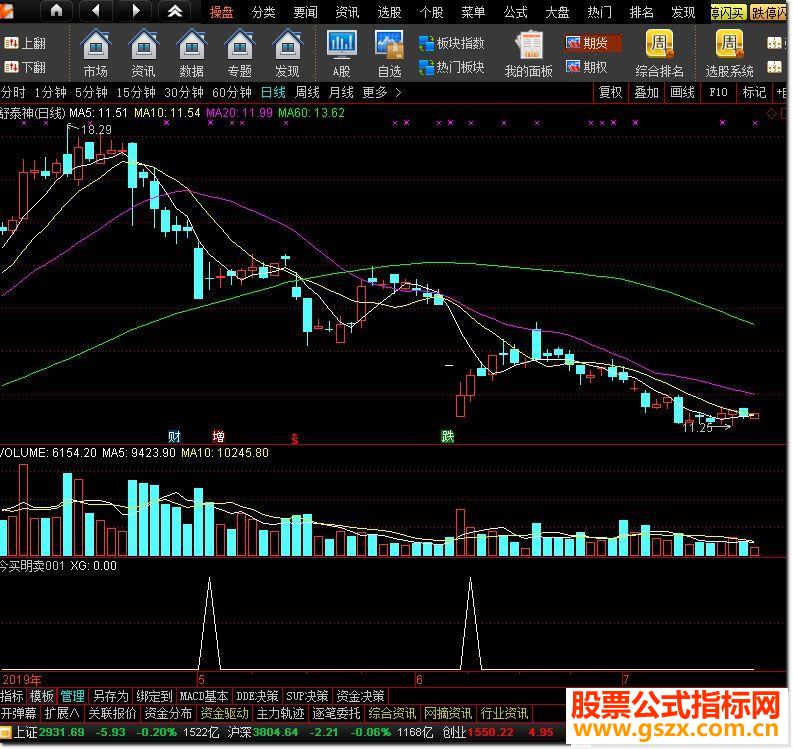This screenshot has height=749, width=793.
Task: Open the 市场 house icon
Action: [x=96, y=53]
